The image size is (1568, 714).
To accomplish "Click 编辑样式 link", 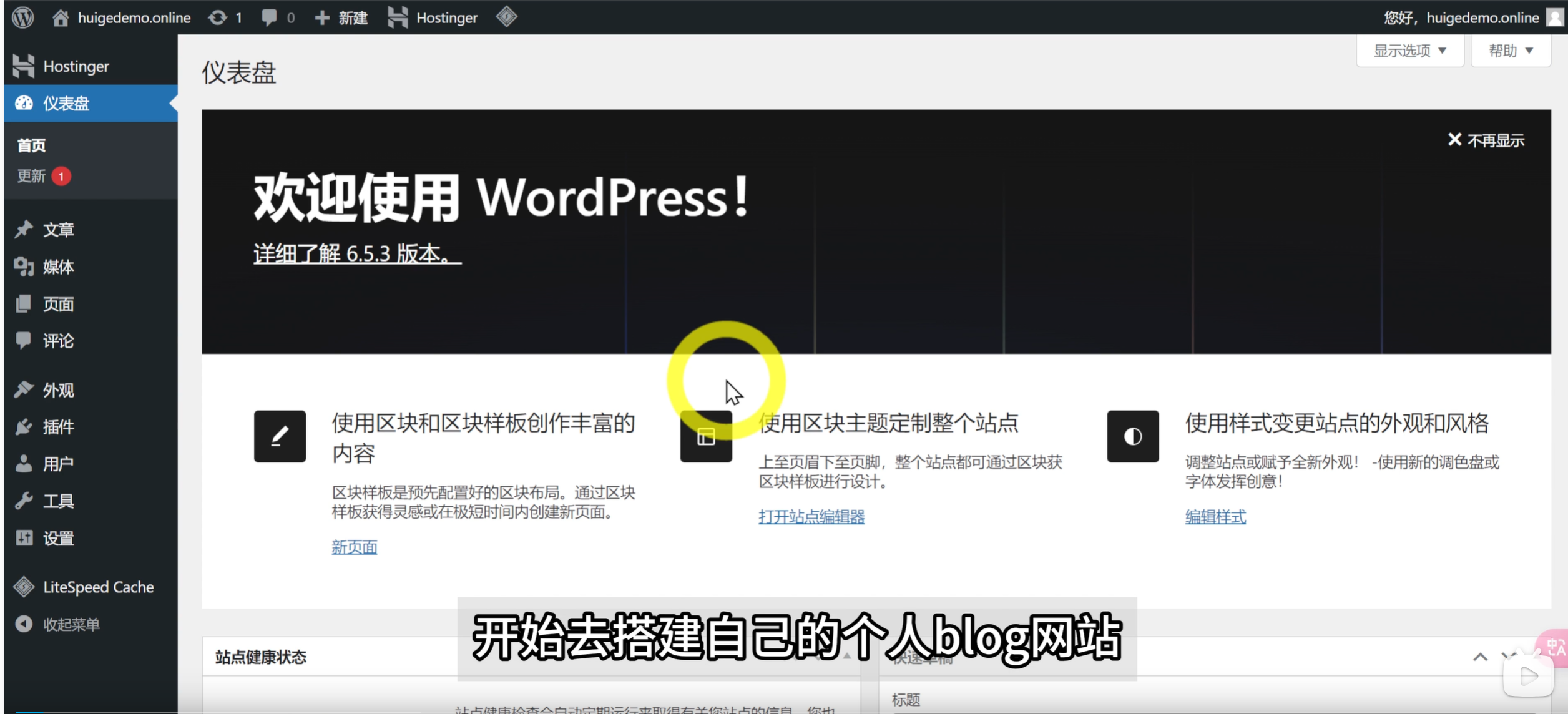I will coord(1215,516).
